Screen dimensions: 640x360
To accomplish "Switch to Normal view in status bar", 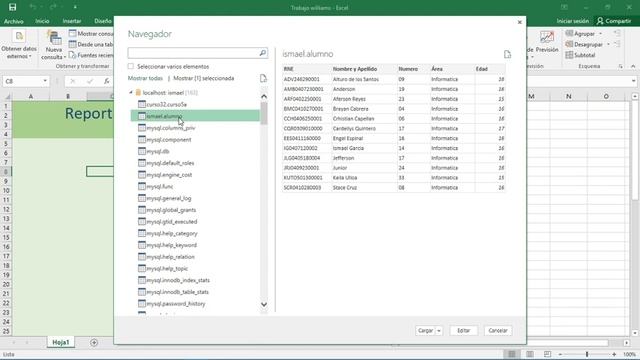I will [x=512, y=354].
